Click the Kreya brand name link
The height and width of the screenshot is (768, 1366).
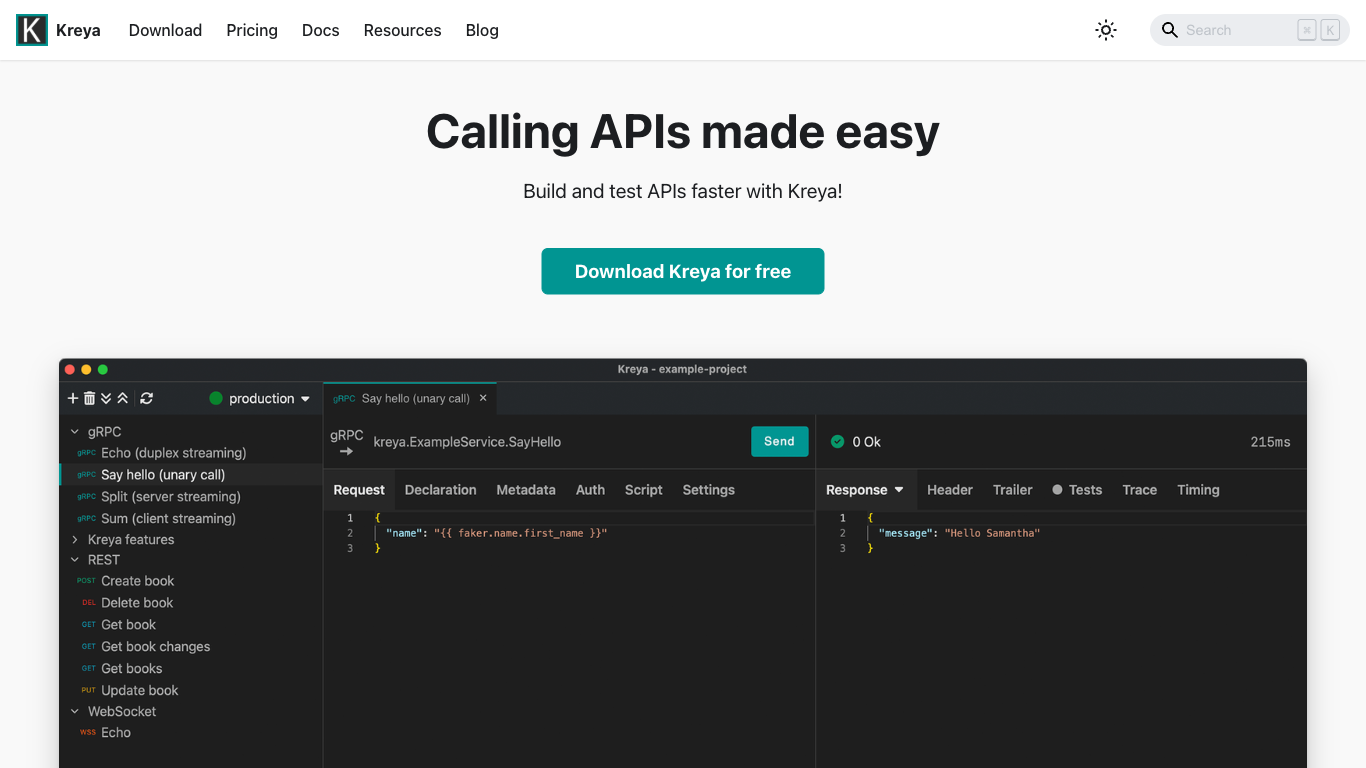click(78, 30)
